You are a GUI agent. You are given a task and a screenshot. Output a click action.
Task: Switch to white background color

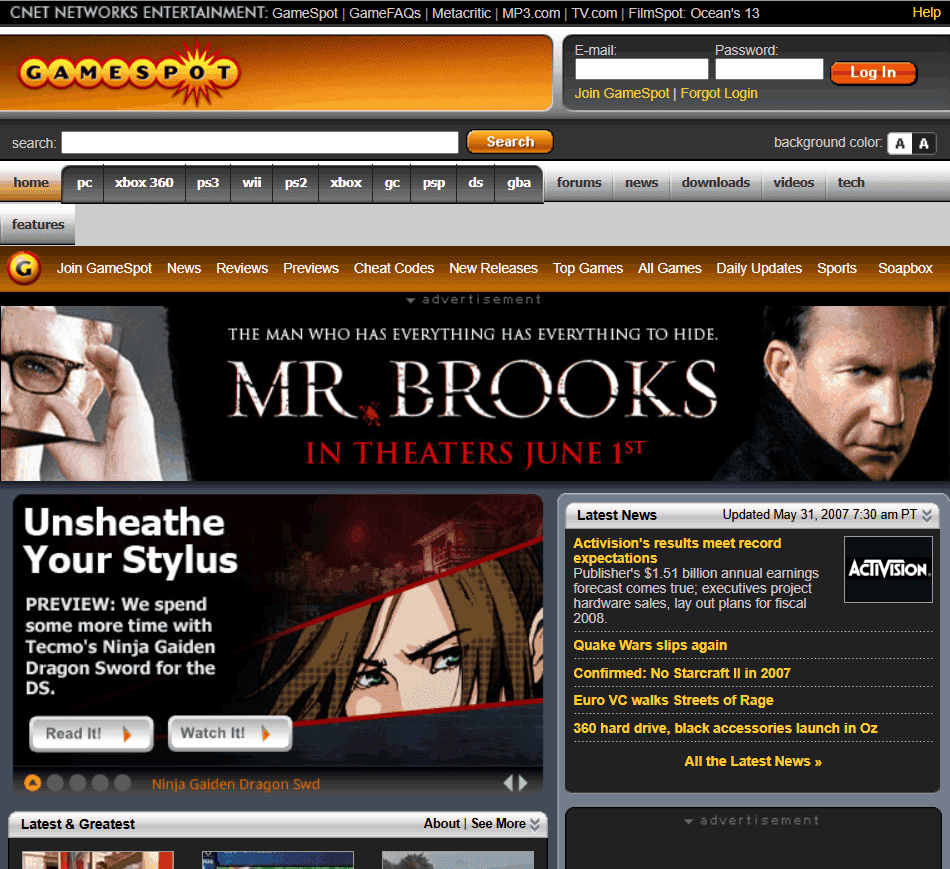(x=899, y=143)
